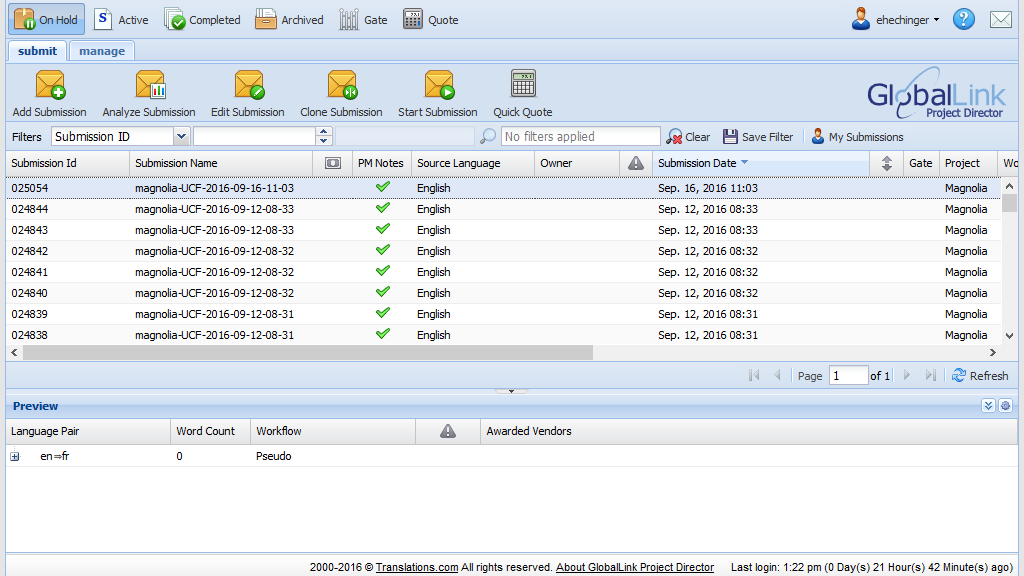Click the Refresh button

(979, 376)
